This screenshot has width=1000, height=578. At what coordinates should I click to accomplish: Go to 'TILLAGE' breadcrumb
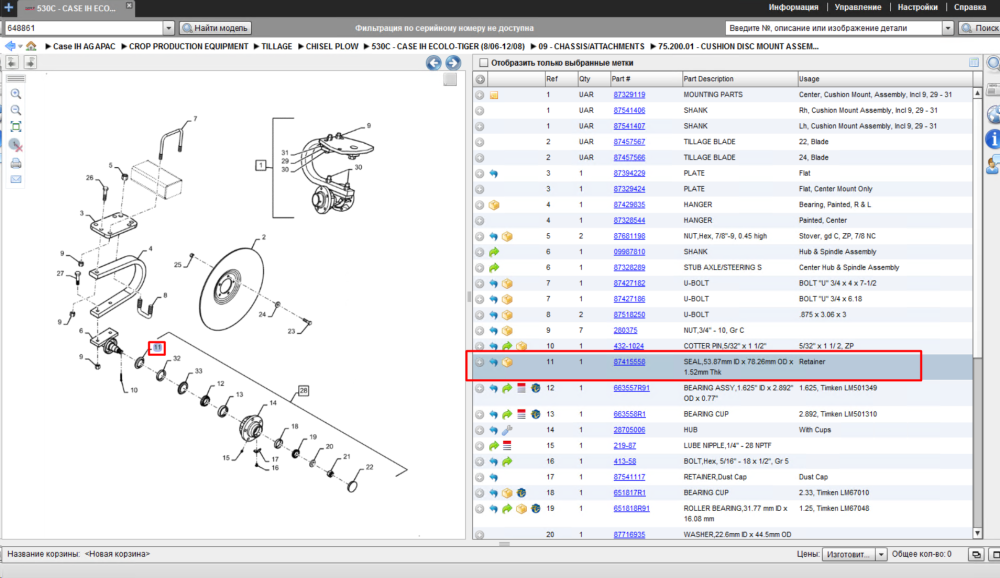click(x=276, y=47)
